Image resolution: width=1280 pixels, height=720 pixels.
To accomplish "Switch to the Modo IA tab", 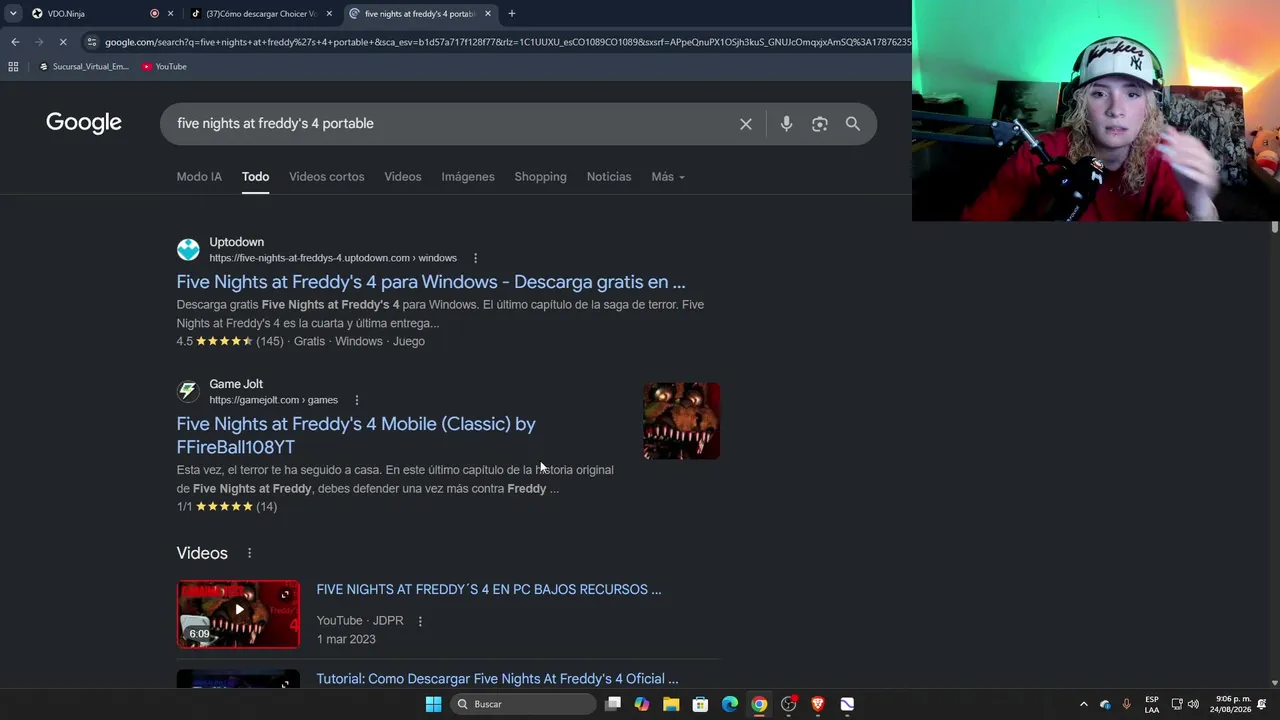I will tap(199, 177).
